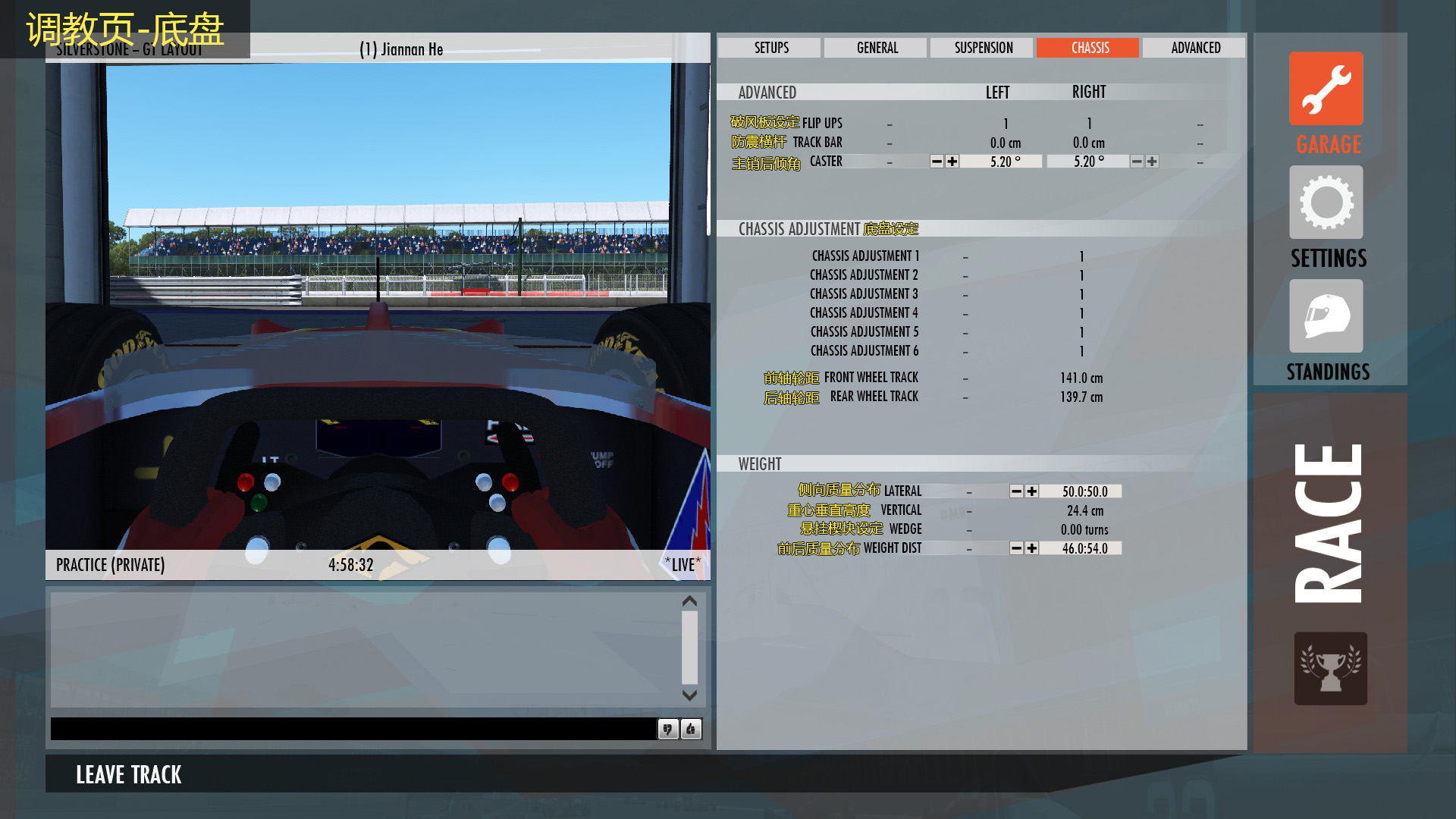Click the chat box scroll down arrow
The image size is (1456, 819).
click(x=689, y=695)
